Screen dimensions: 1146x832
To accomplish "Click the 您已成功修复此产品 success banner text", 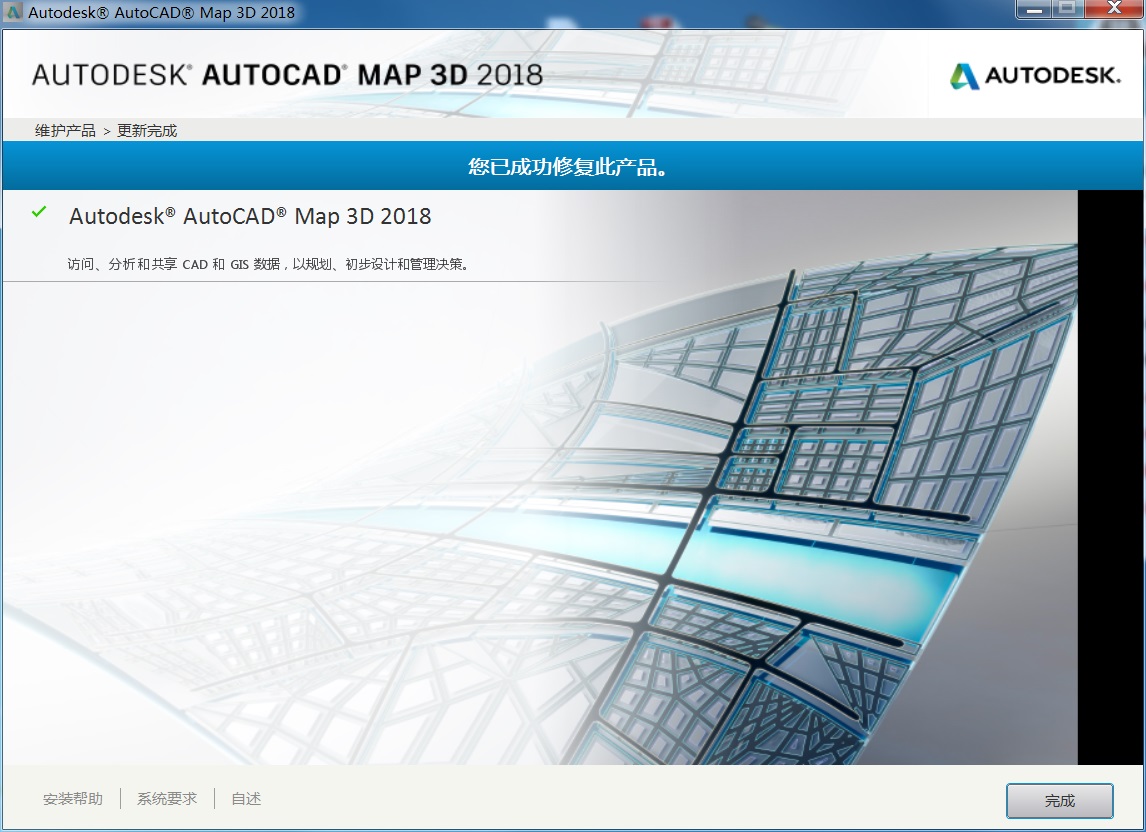I will (567, 167).
